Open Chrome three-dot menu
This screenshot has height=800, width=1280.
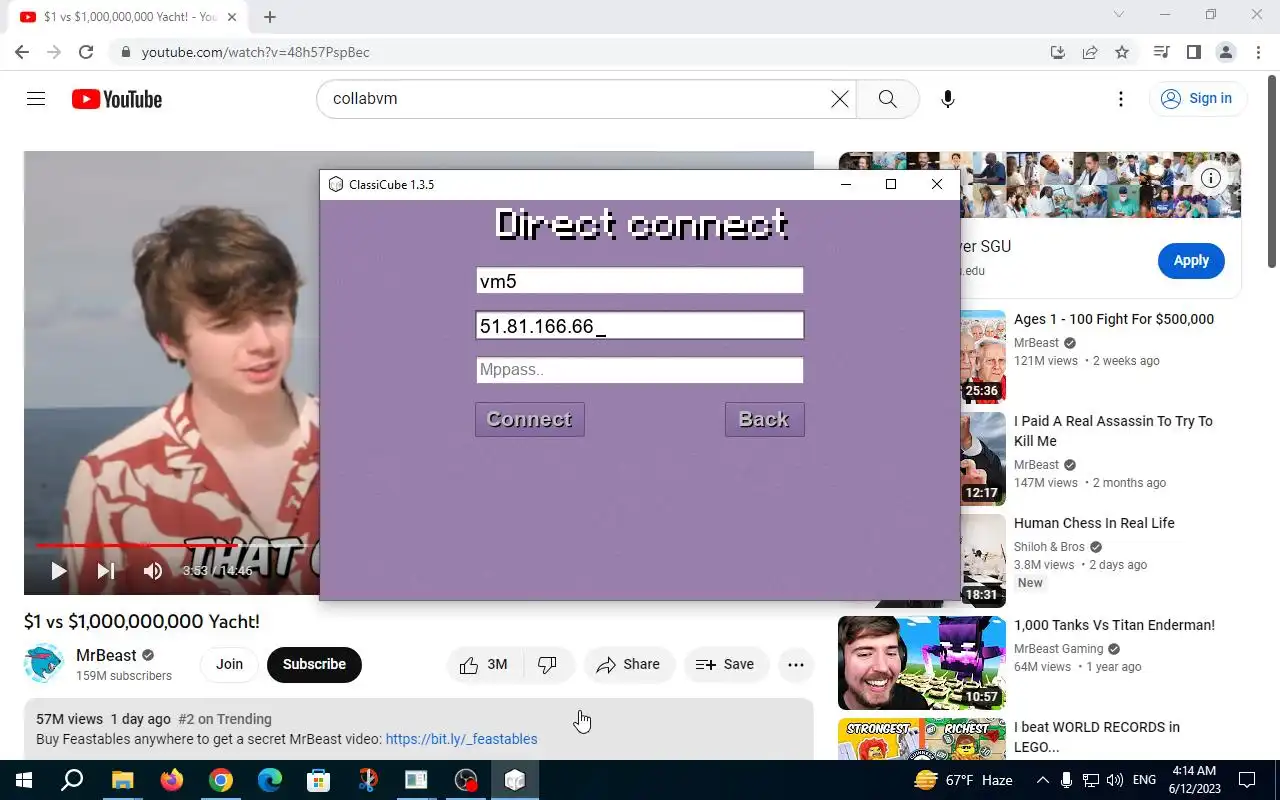point(1257,52)
